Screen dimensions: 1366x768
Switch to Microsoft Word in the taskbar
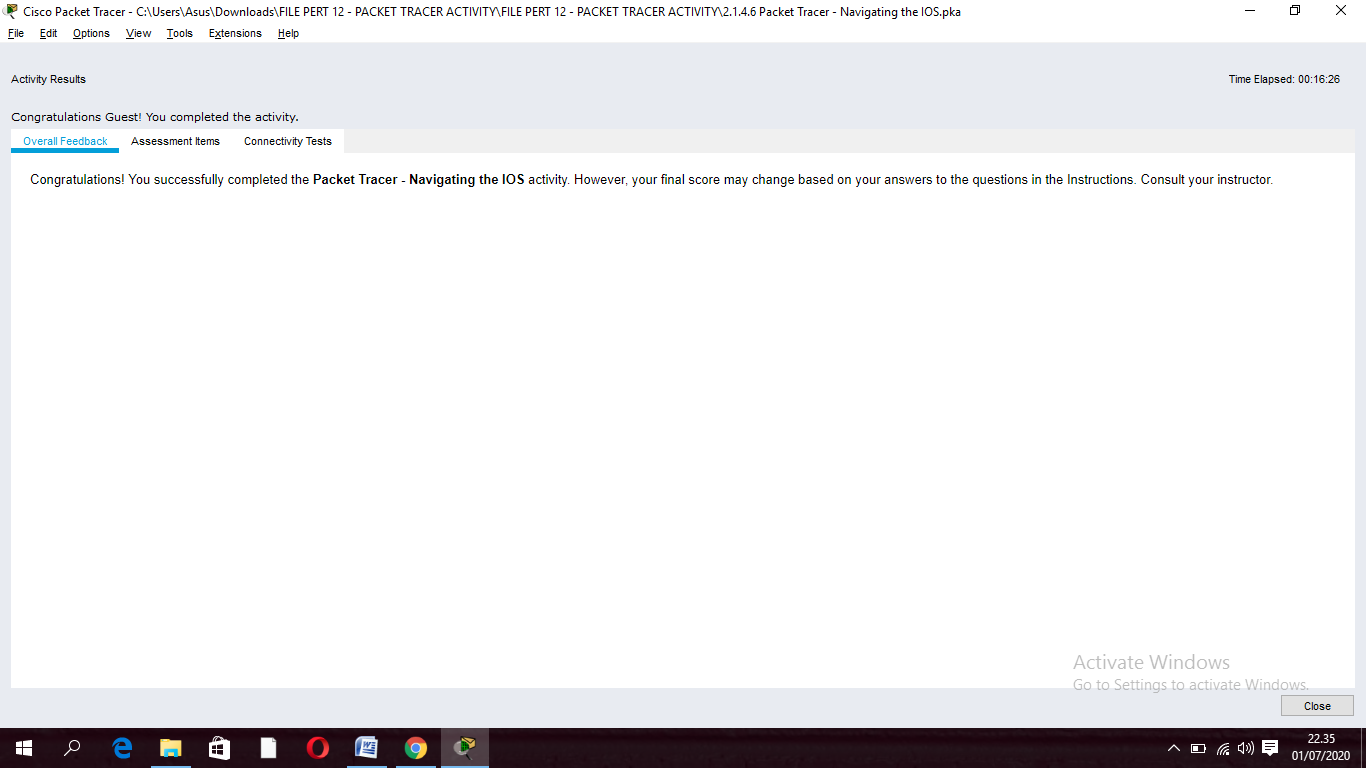367,748
